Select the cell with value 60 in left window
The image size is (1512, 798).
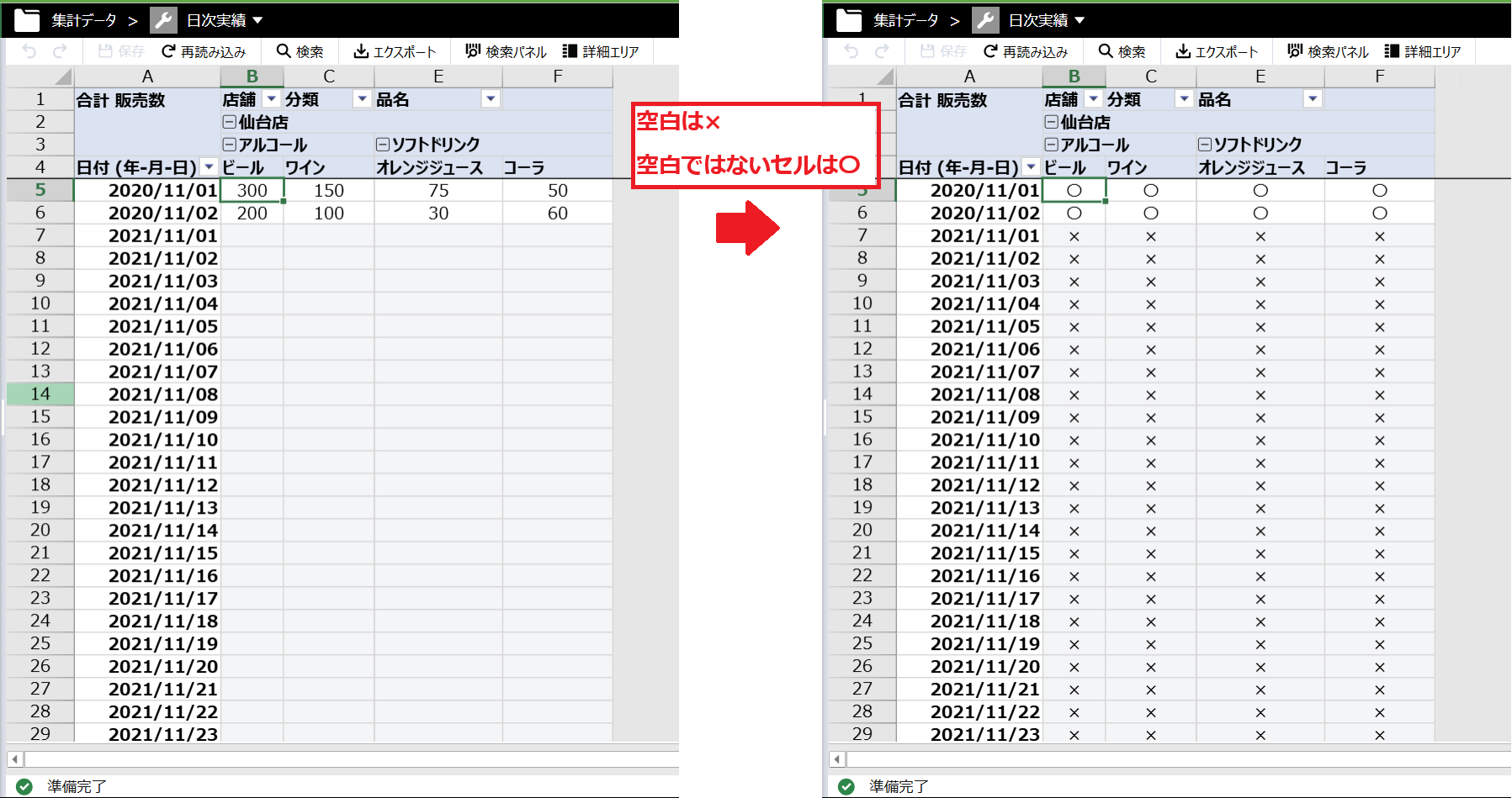click(558, 213)
